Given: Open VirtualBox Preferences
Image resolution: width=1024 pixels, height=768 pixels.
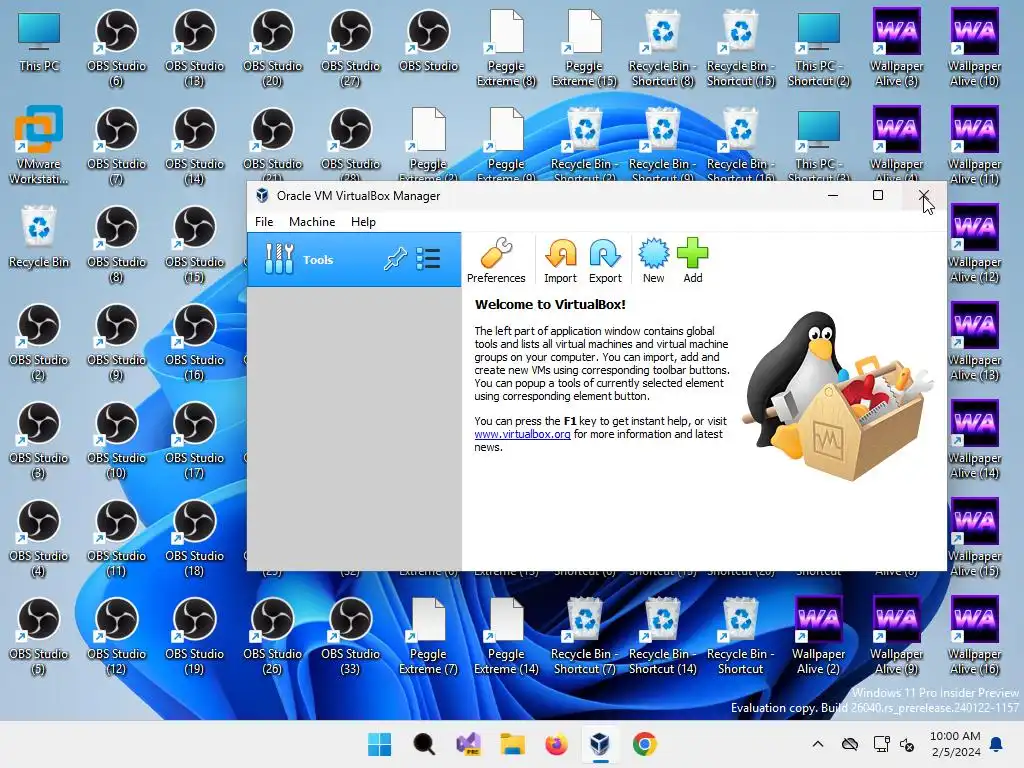Looking at the screenshot, I should pyautogui.click(x=496, y=261).
